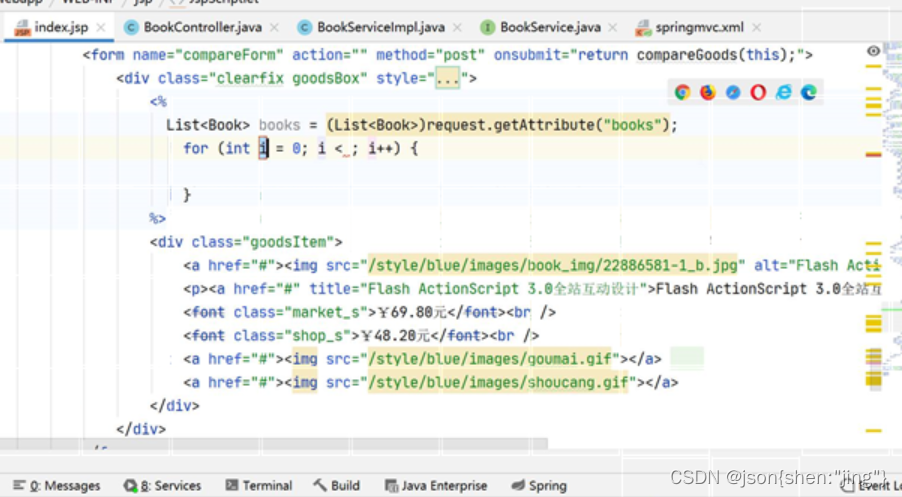Expand the folded style attribute "..."
Viewport: 902px width, 497px height.
(447, 78)
